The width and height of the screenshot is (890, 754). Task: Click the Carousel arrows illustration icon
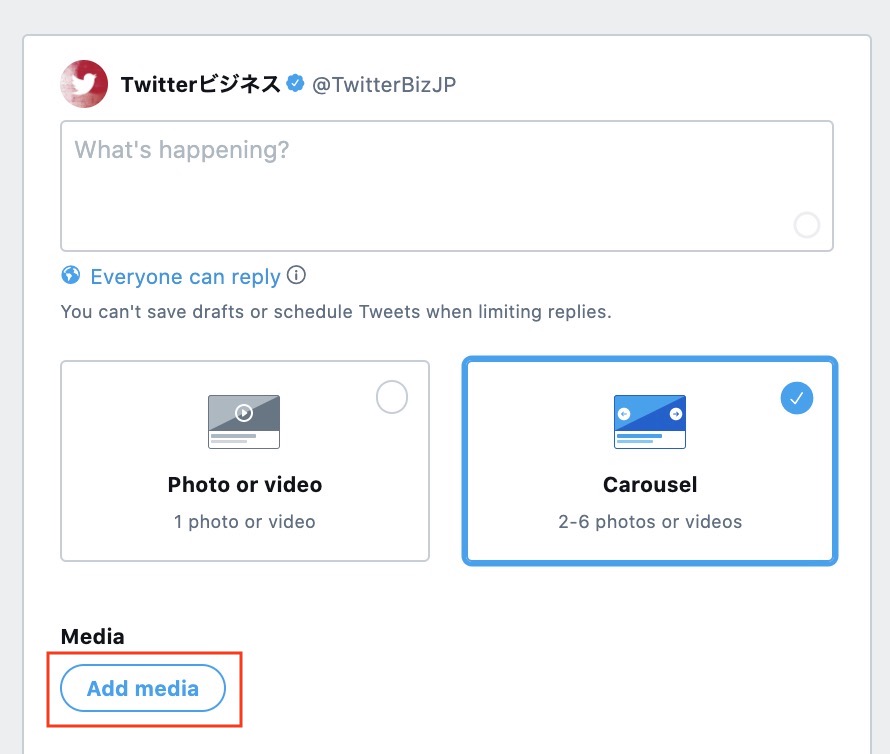coord(650,421)
